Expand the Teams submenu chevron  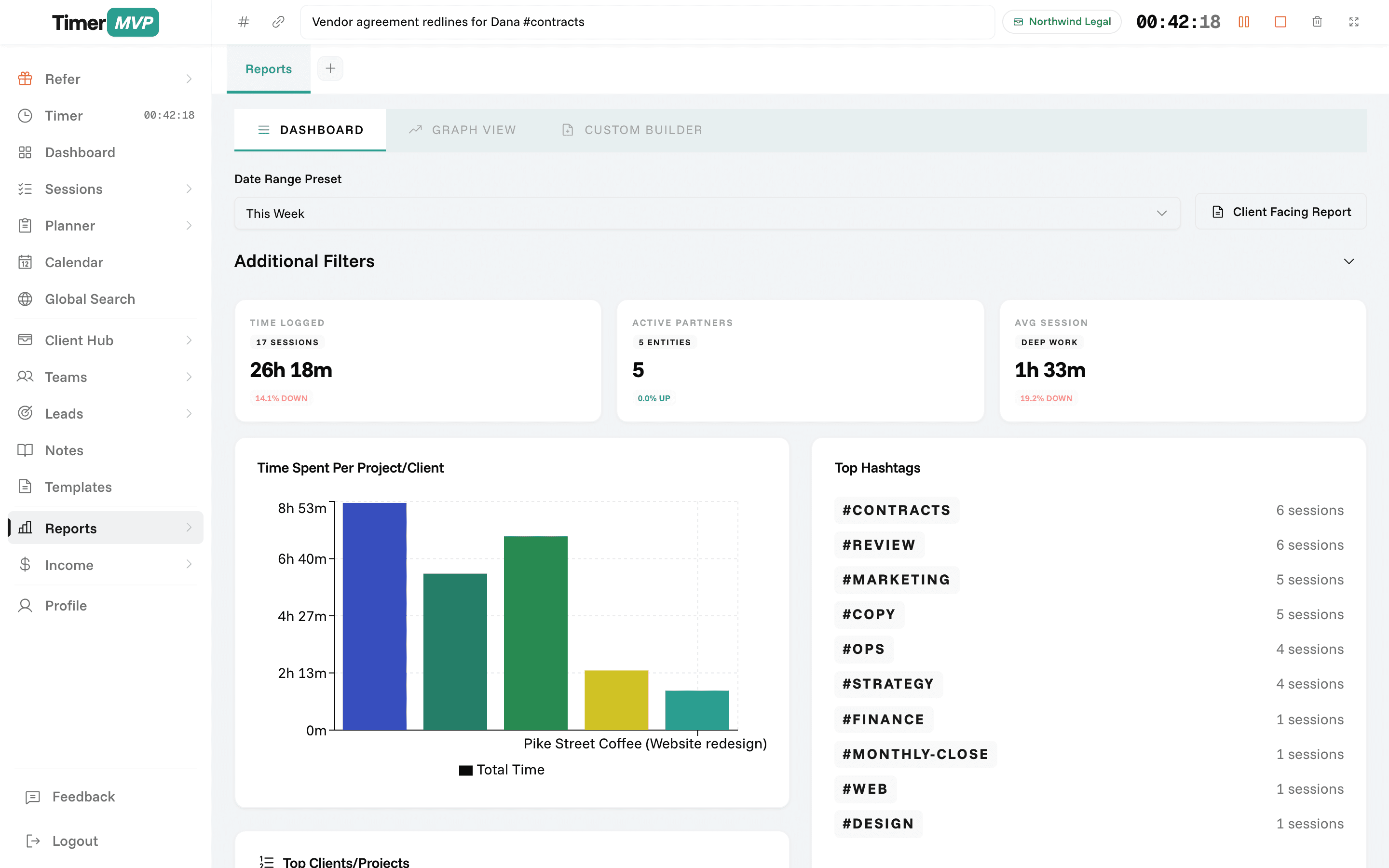(189, 377)
